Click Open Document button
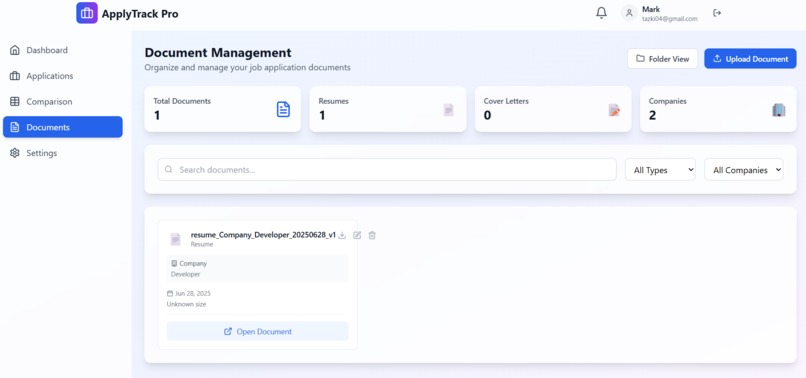This screenshot has width=806, height=378. pos(258,331)
